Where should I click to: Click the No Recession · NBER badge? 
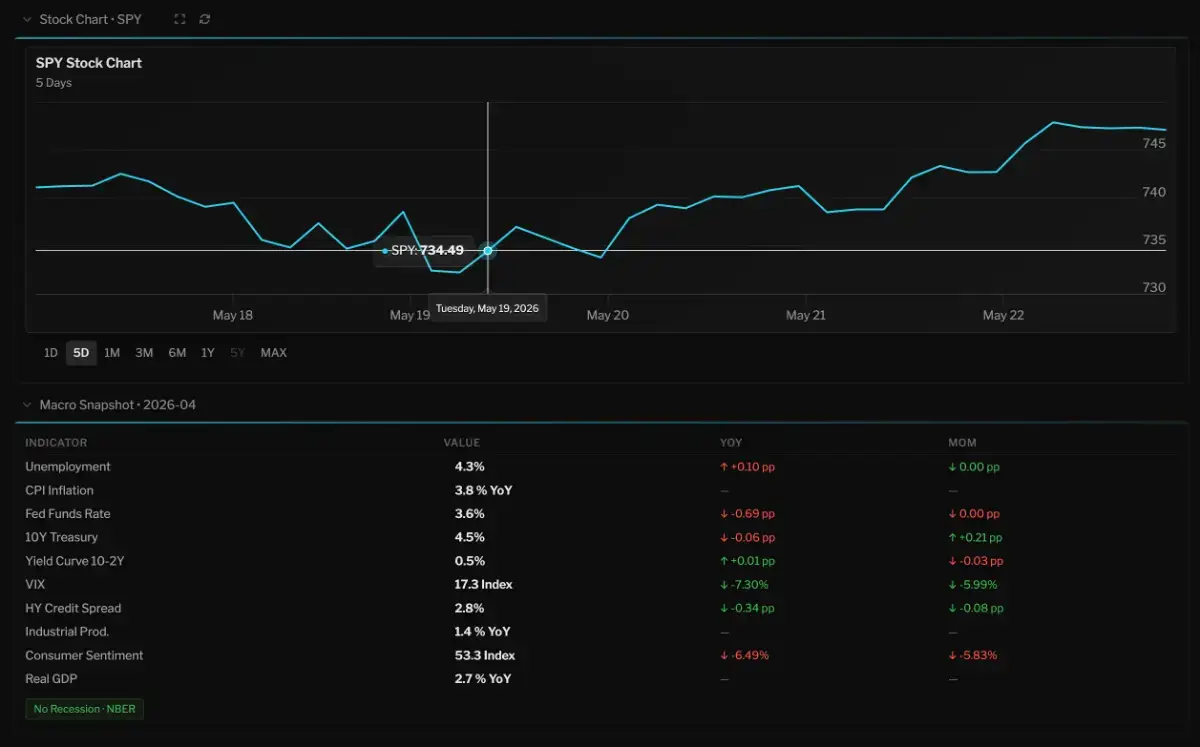(86, 709)
